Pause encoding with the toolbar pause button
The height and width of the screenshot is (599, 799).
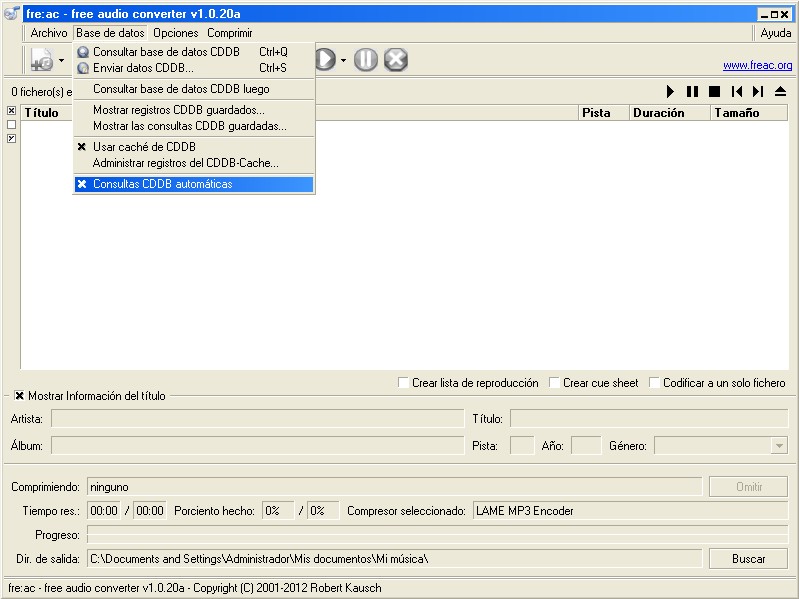[365, 60]
